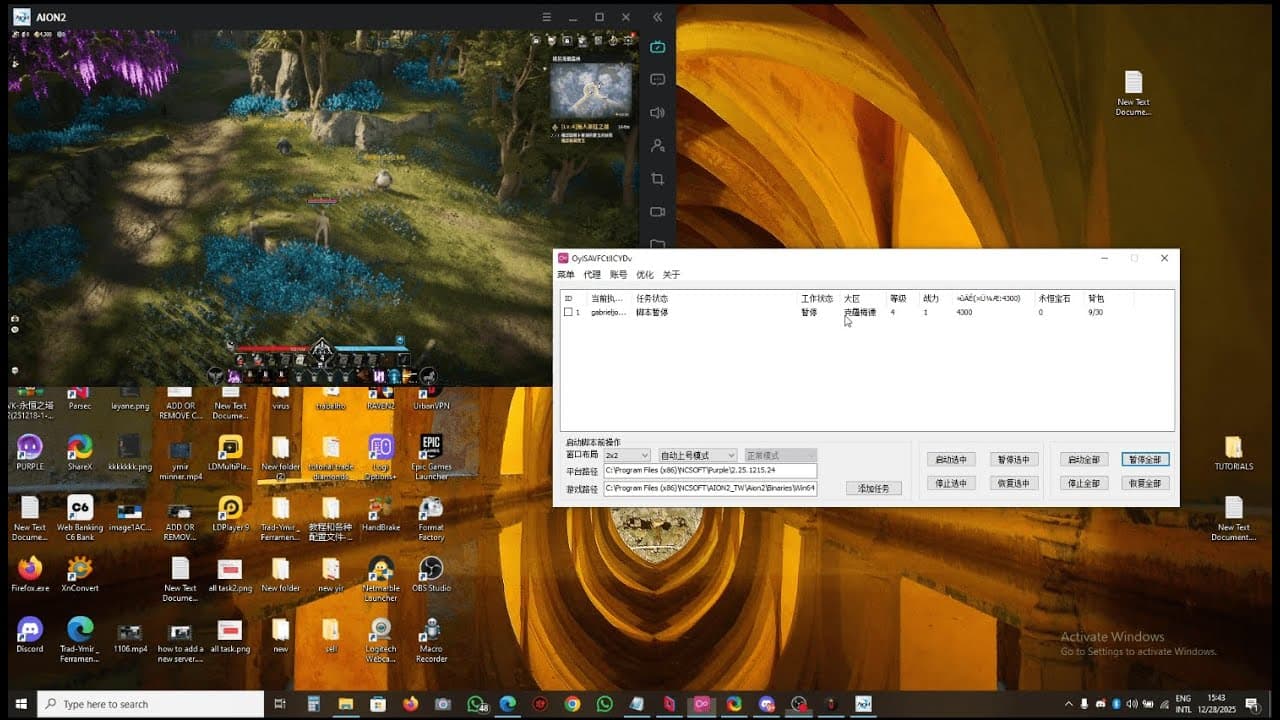Click the user account icon in AION2 sidebar
Image resolution: width=1280 pixels, height=720 pixels.
pyautogui.click(x=657, y=145)
